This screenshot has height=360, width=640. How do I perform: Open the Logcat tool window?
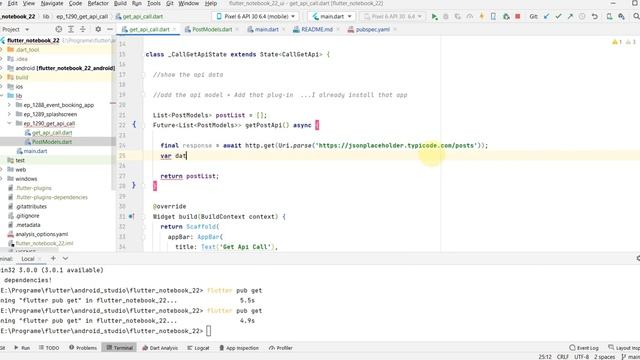198,348
